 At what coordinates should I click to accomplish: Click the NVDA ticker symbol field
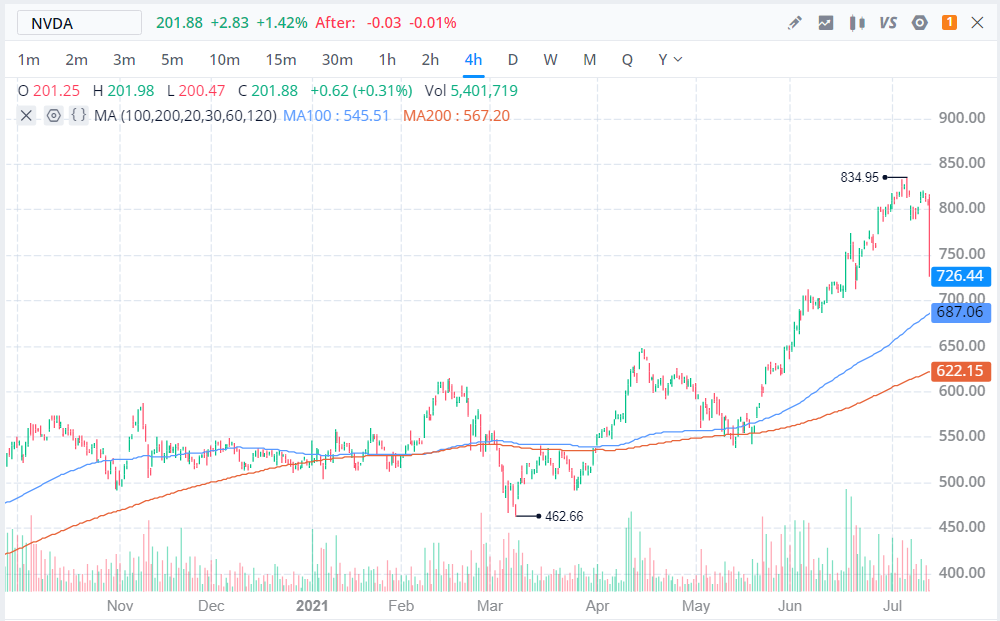79,23
